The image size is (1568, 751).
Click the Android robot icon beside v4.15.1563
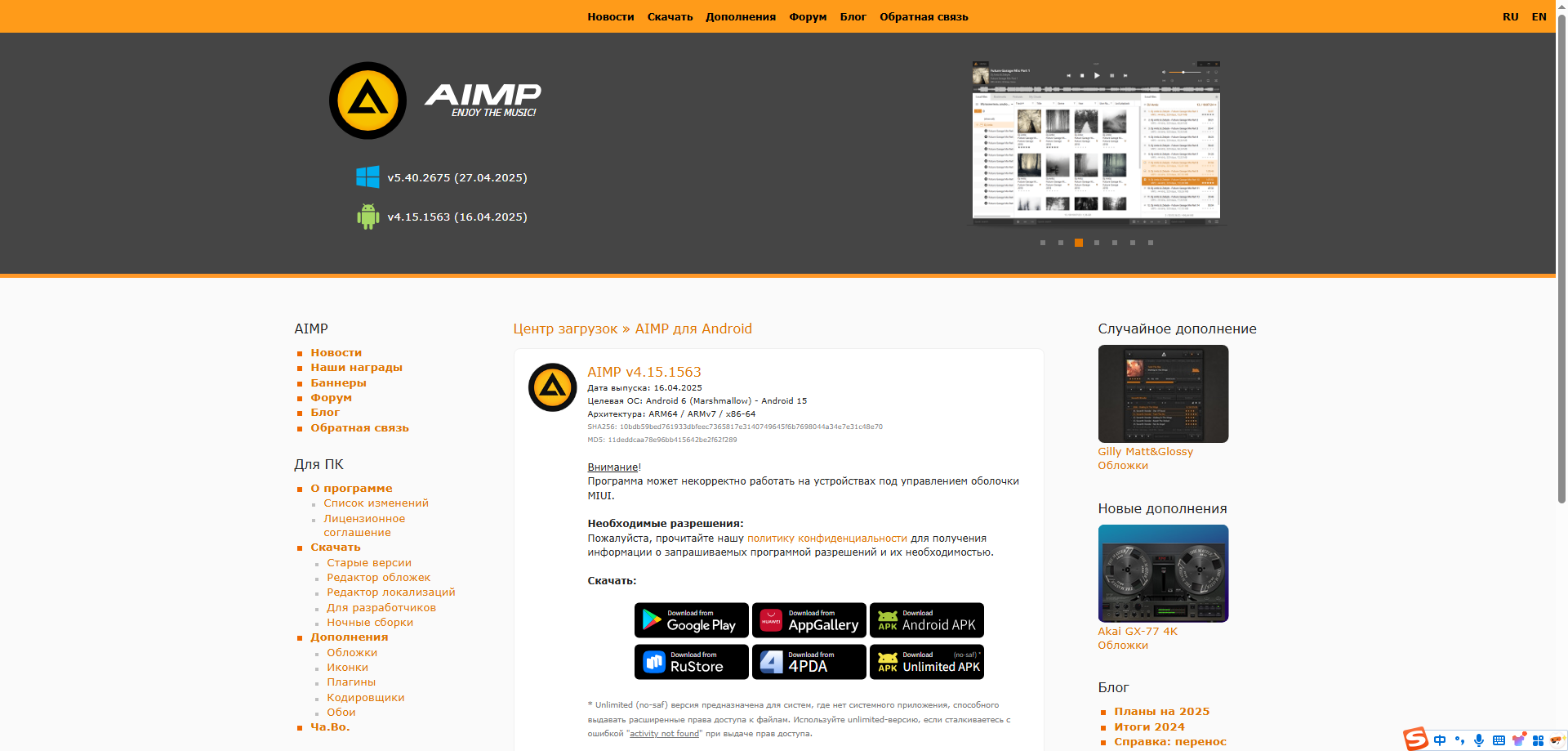368,217
